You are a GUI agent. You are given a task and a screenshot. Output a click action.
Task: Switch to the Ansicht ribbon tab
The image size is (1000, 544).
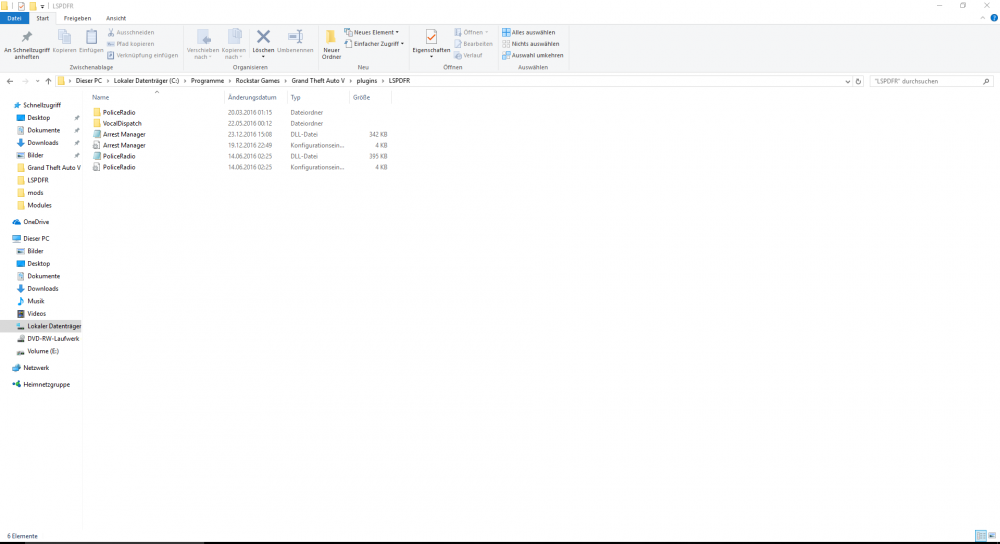point(115,18)
